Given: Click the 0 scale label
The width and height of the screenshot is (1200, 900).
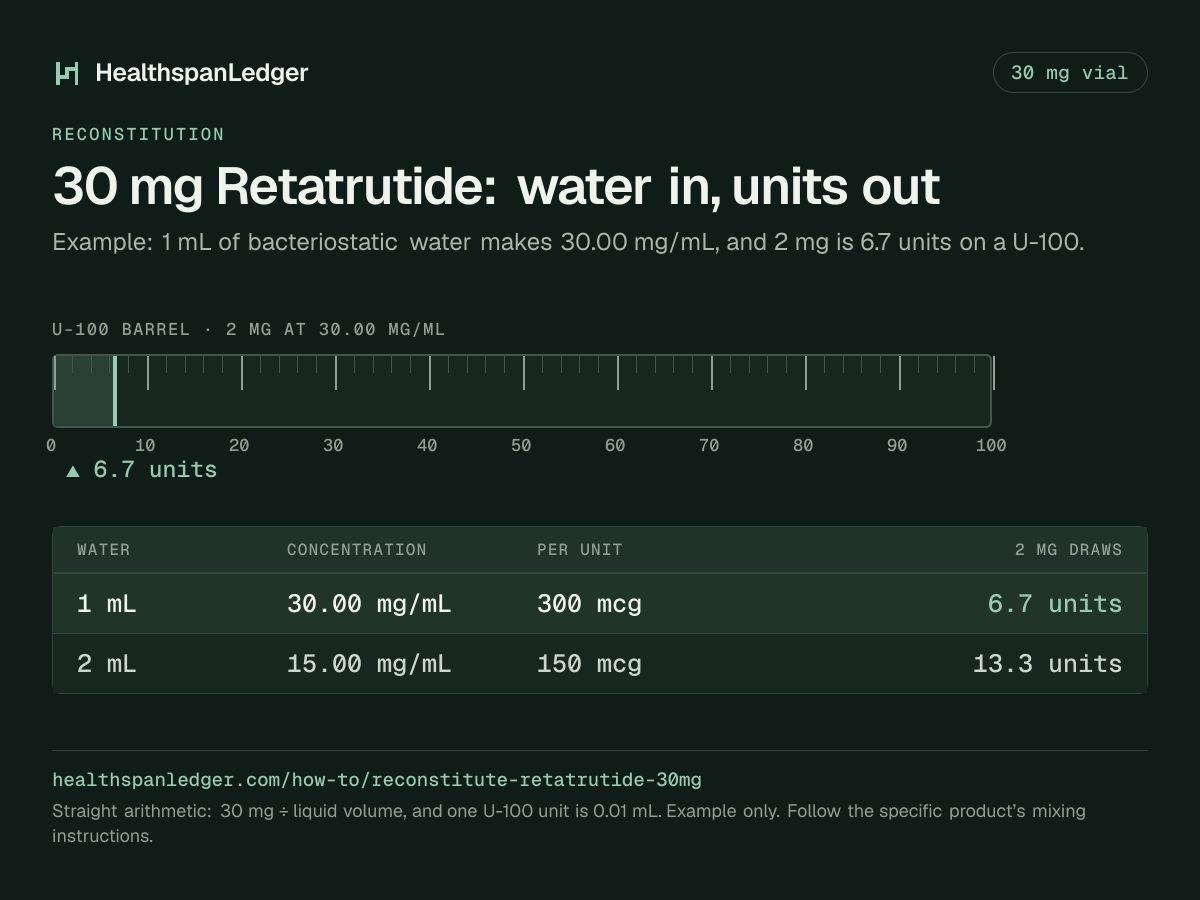Looking at the screenshot, I should [51, 445].
